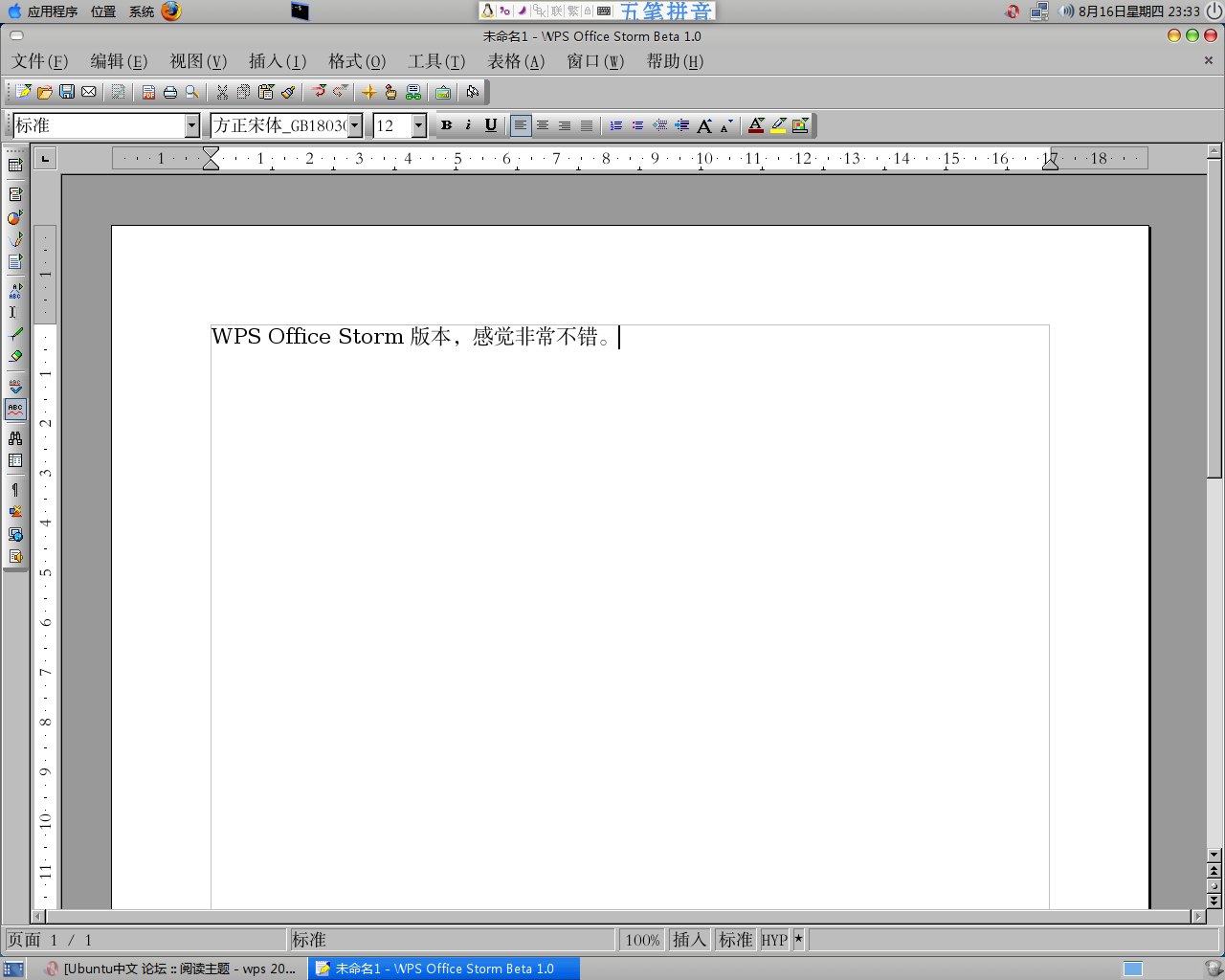The height and width of the screenshot is (980, 1225).
Task: Open find and replace binoculars icon
Action: click(x=15, y=438)
